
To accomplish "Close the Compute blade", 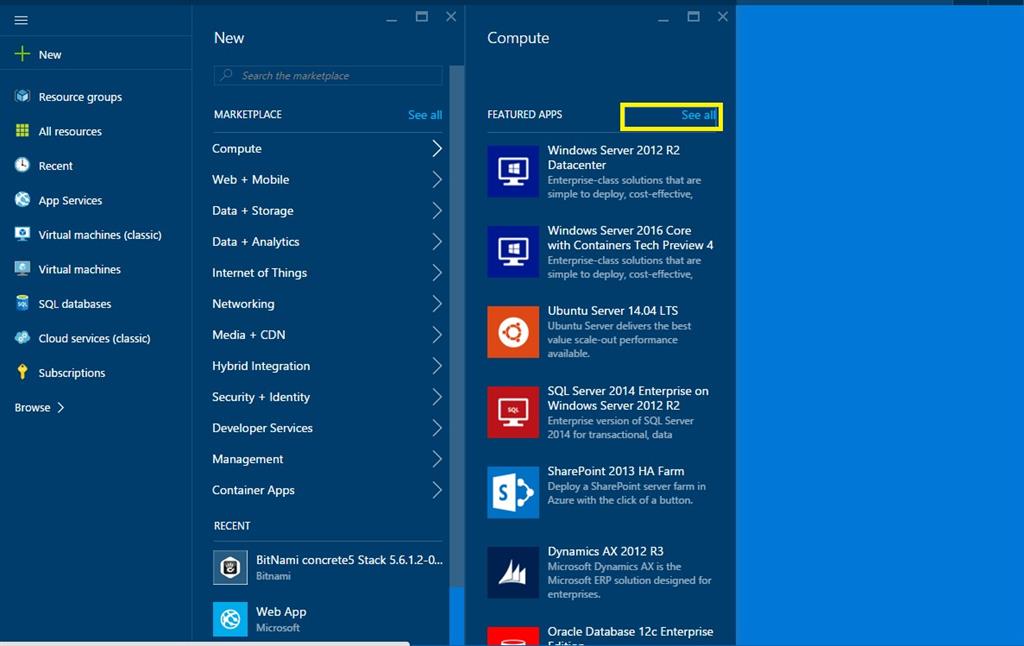I will (x=722, y=16).
